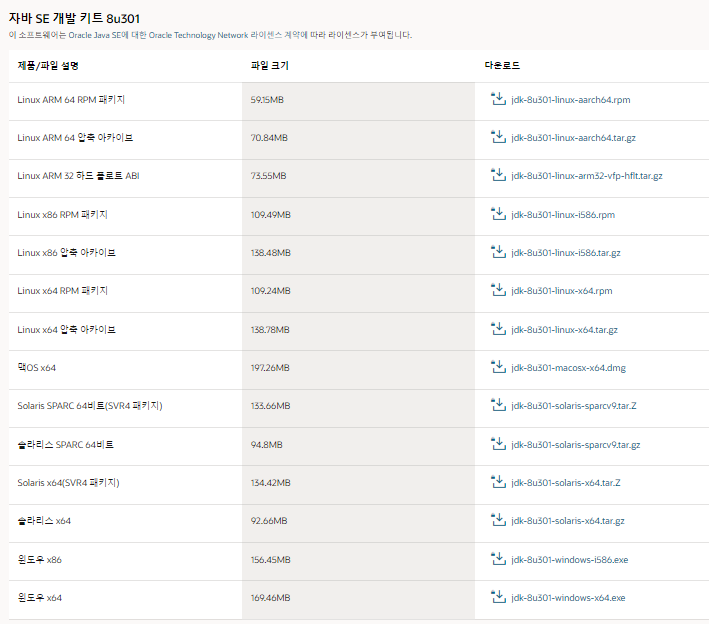Select the 솔라리스 SPARC 64비트 cell
This screenshot has height=624, width=709.
(125, 446)
